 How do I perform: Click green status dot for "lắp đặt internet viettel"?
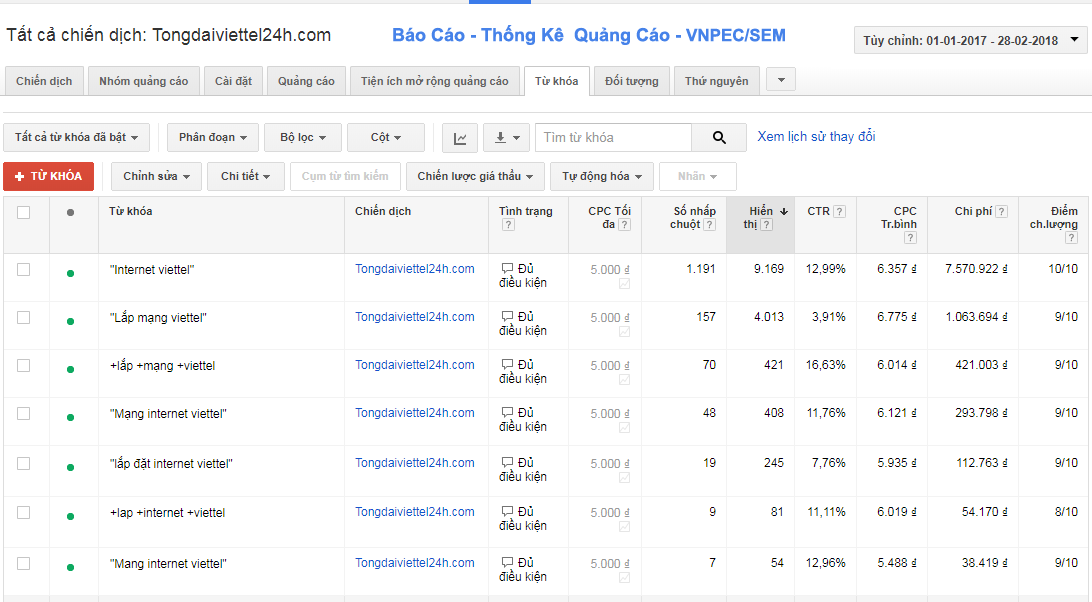coord(70,467)
